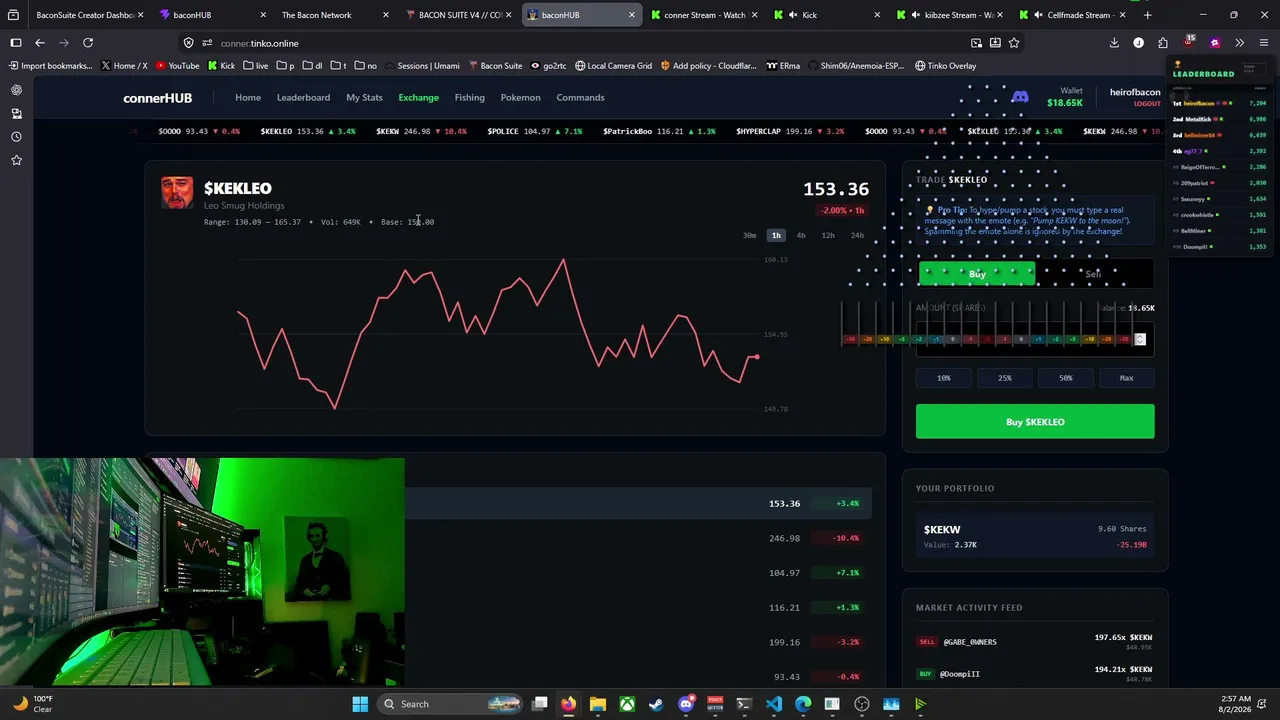Screen dimensions: 1280x720
Task: Open Windows Start menu
Action: 360,704
